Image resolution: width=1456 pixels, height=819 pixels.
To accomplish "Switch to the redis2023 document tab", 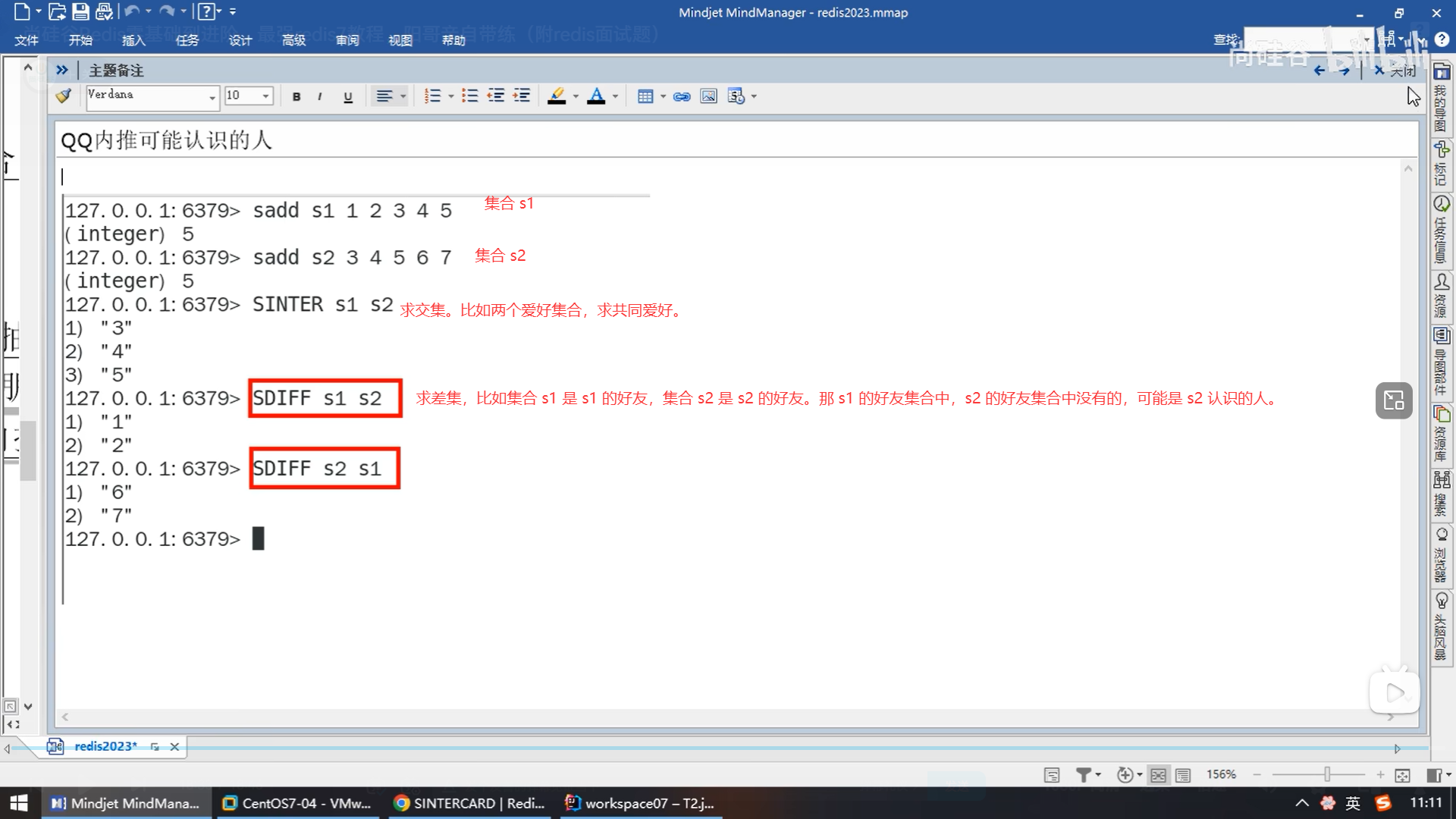I will coord(105,746).
